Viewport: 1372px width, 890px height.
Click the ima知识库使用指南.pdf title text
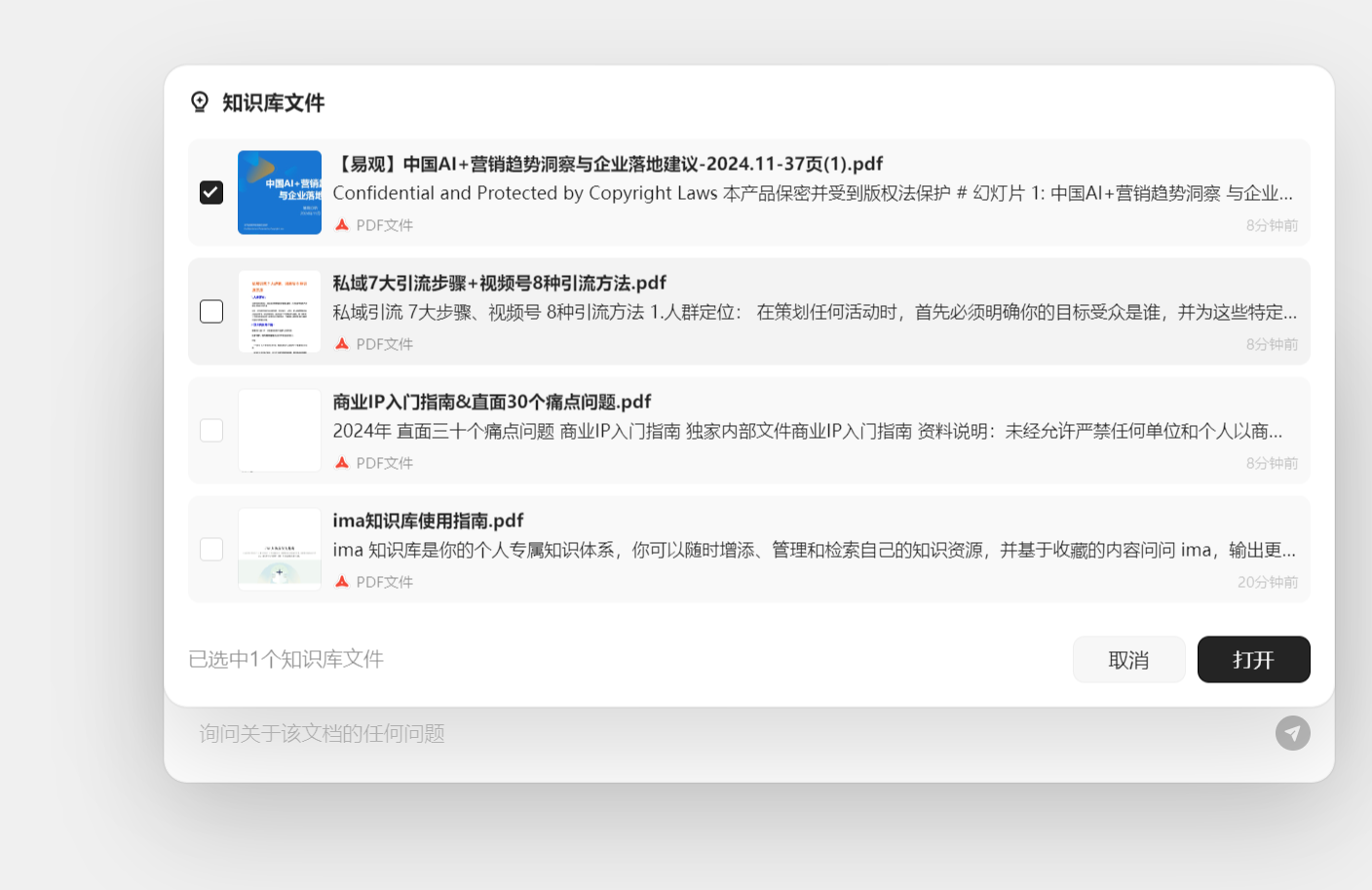point(428,520)
